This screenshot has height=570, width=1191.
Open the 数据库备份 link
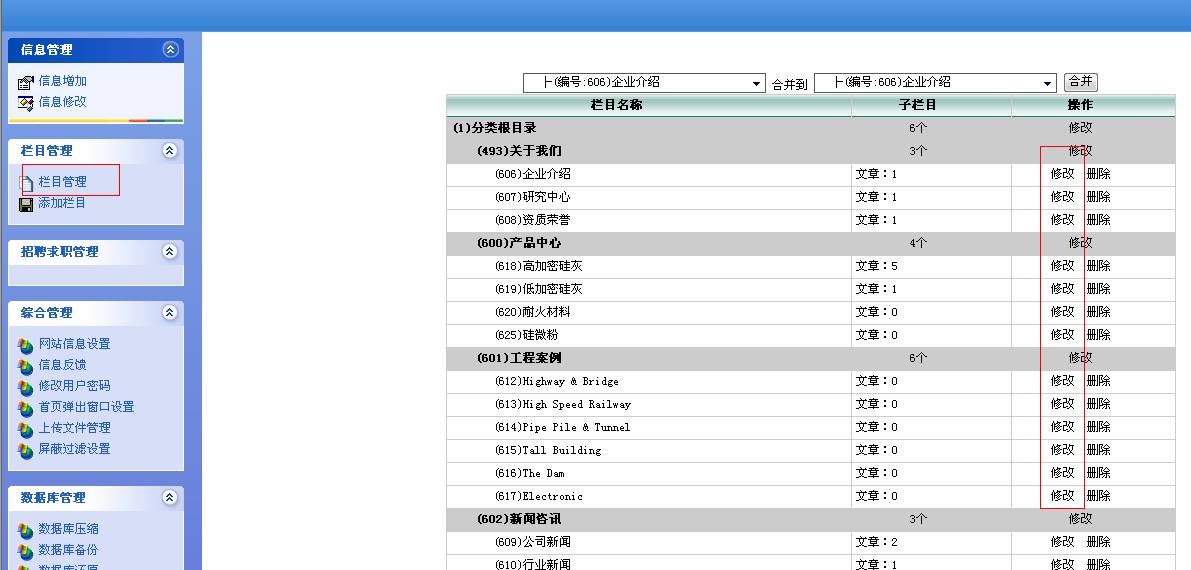point(69,549)
